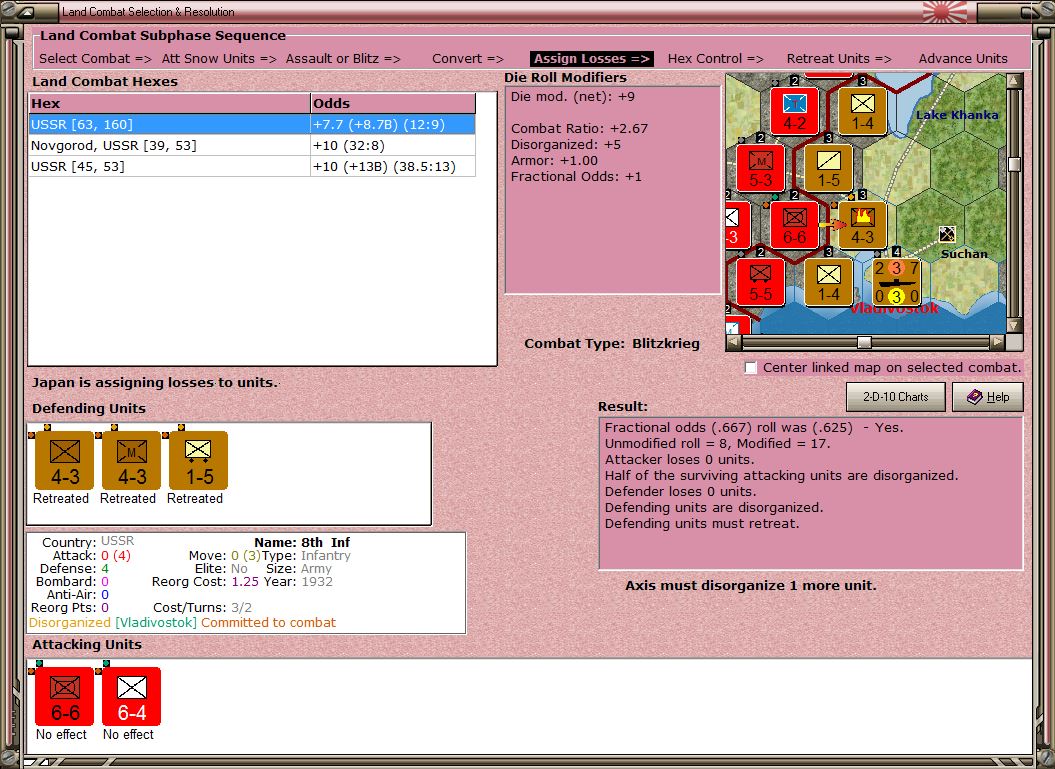Click Retreat Units subphase step
This screenshot has width=1055, height=769.
(x=839, y=59)
